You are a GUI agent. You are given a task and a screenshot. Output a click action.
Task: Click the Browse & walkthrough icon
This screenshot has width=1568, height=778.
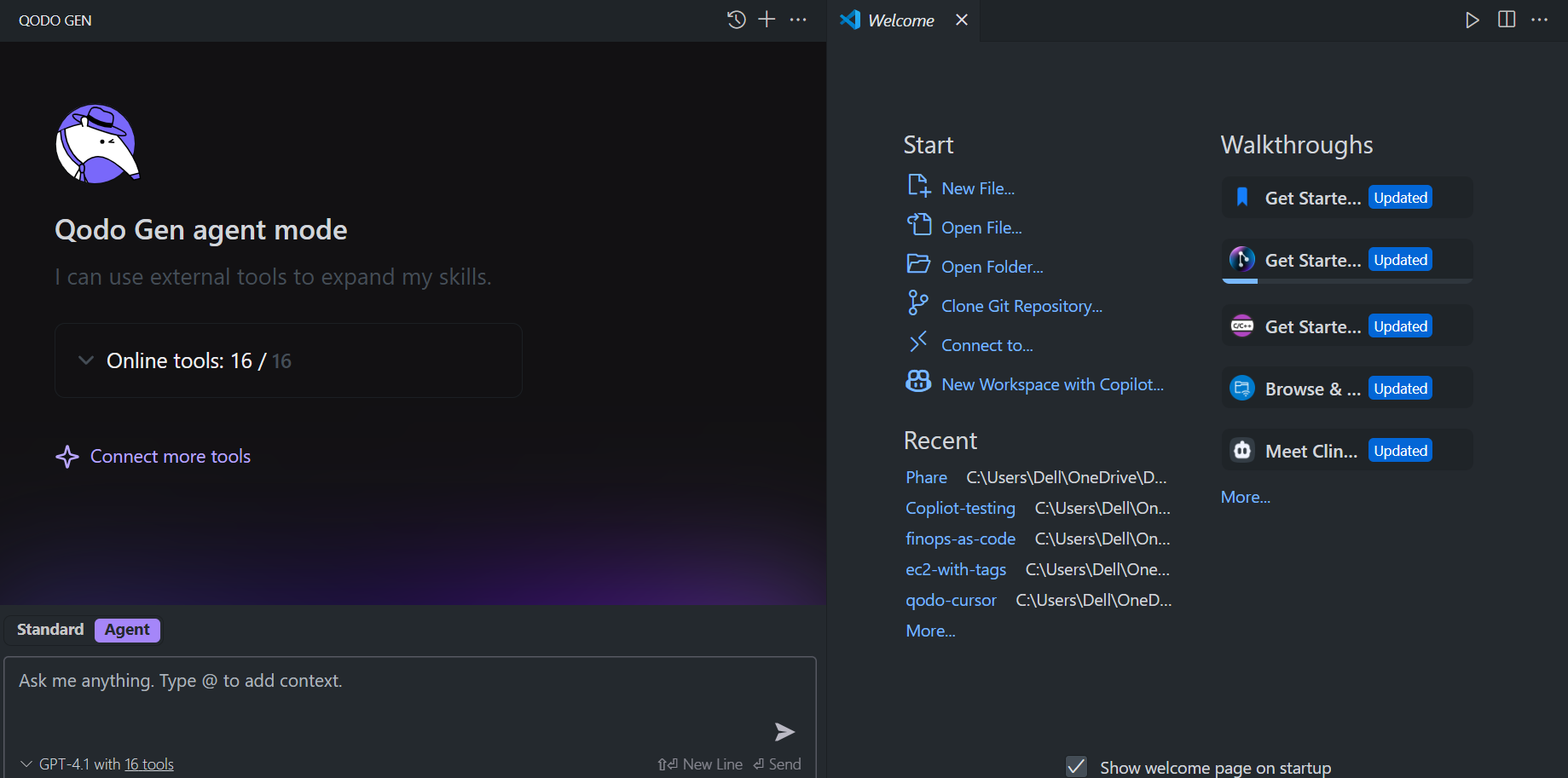1242,389
